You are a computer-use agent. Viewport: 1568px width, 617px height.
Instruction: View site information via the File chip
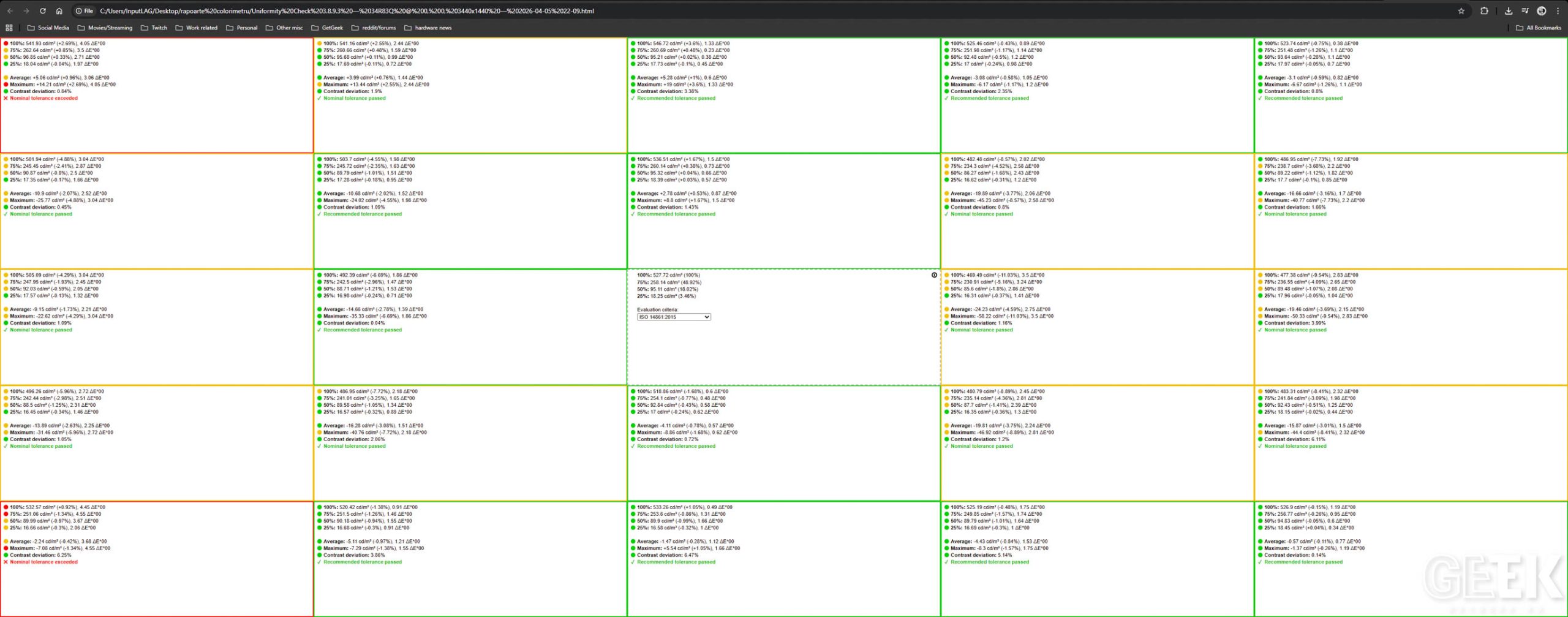[84, 11]
